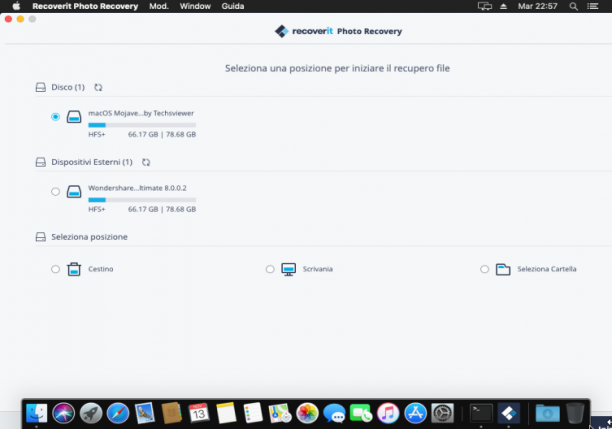Open Launchpad from the Dock
612x429 pixels.
click(91, 413)
